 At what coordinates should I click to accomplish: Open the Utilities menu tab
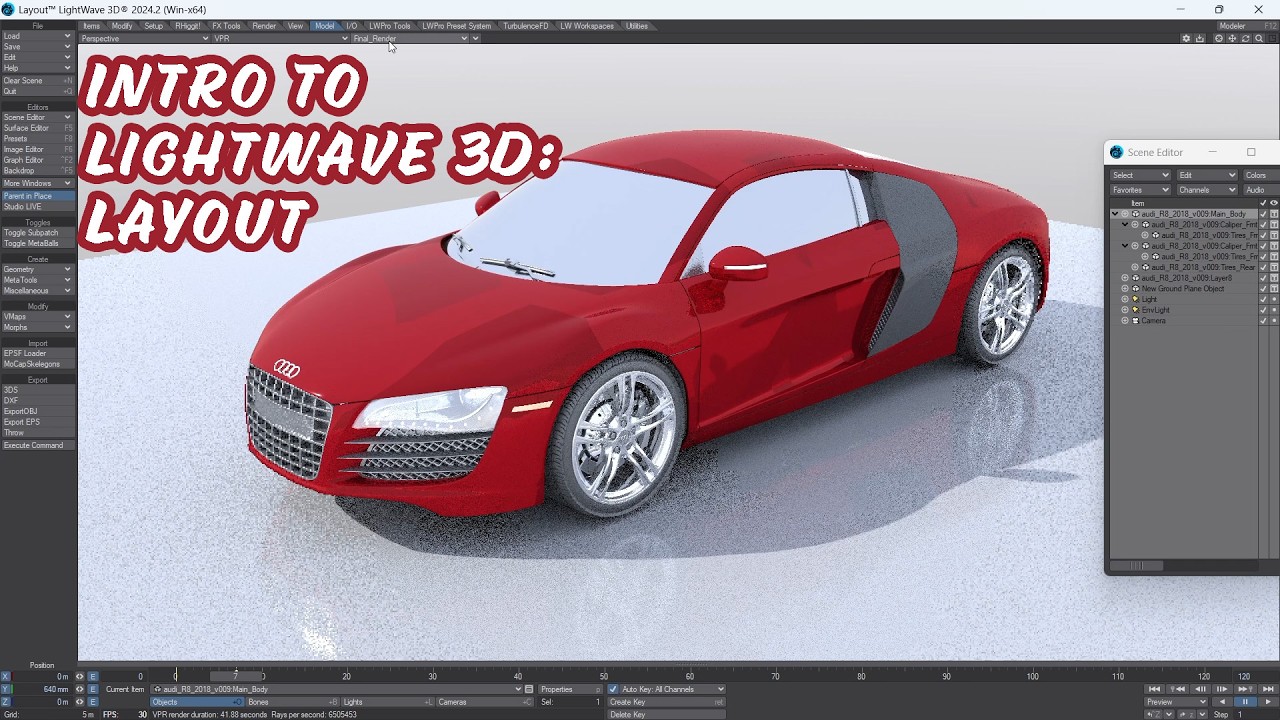click(637, 26)
